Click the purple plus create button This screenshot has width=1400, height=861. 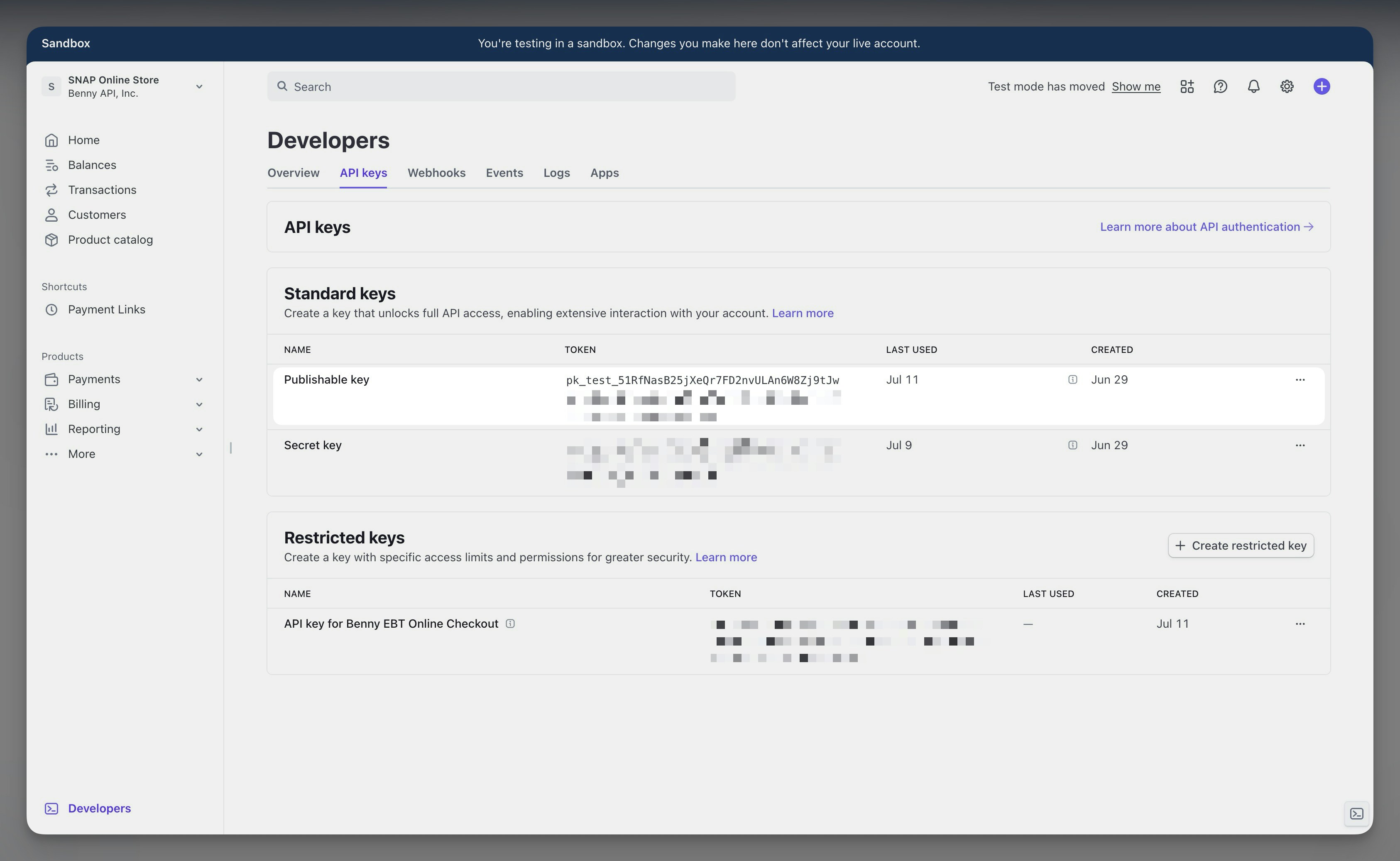point(1322,86)
